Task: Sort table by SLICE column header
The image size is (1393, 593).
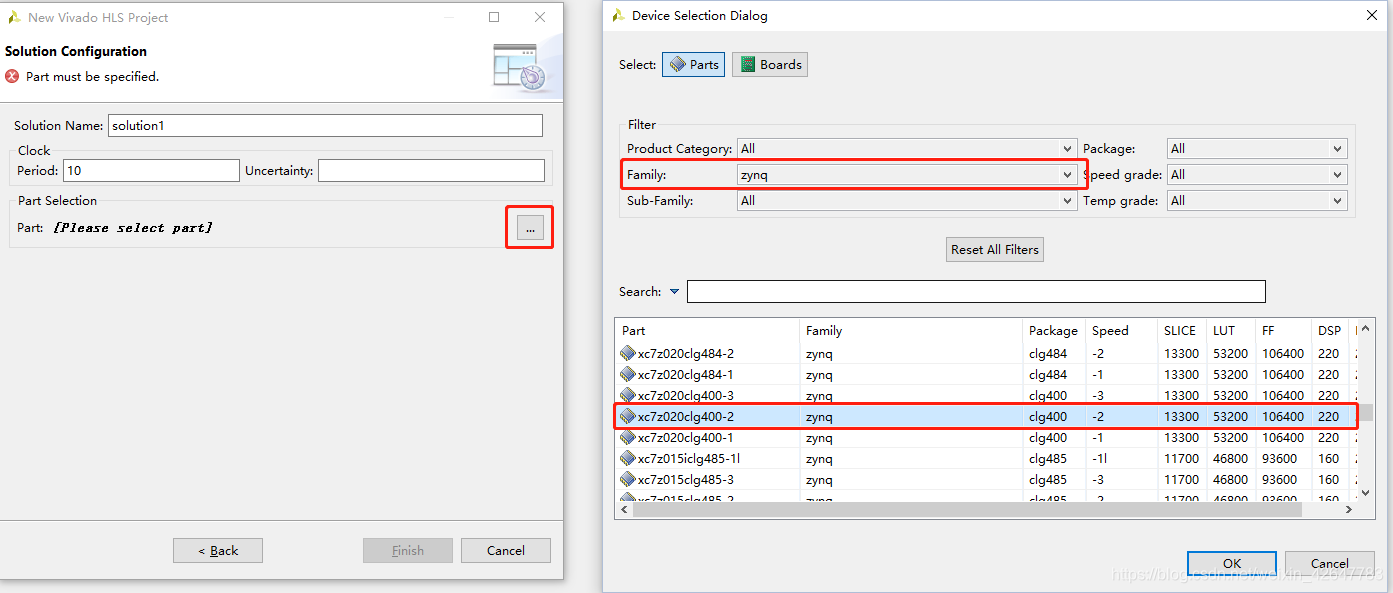Action: (x=1182, y=330)
